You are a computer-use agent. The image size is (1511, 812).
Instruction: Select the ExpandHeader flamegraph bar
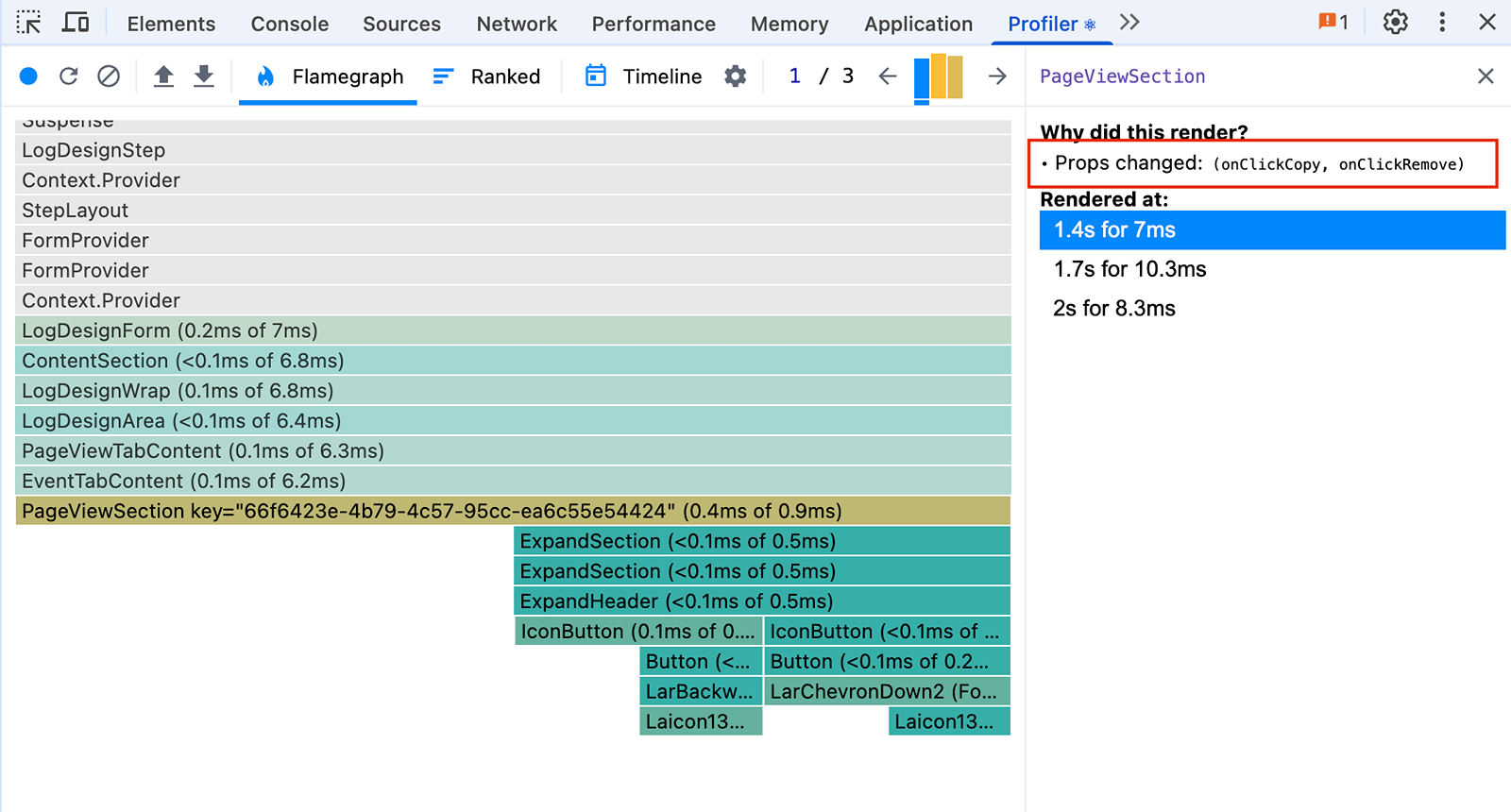point(762,601)
